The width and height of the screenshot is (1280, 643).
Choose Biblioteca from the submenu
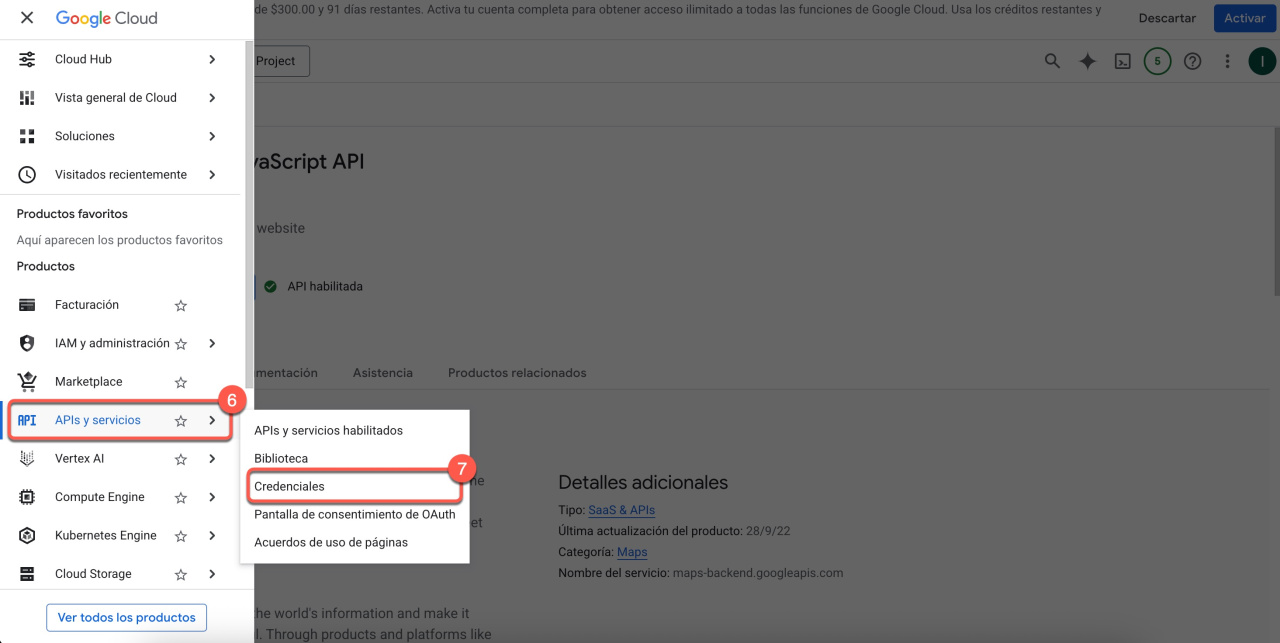281,458
